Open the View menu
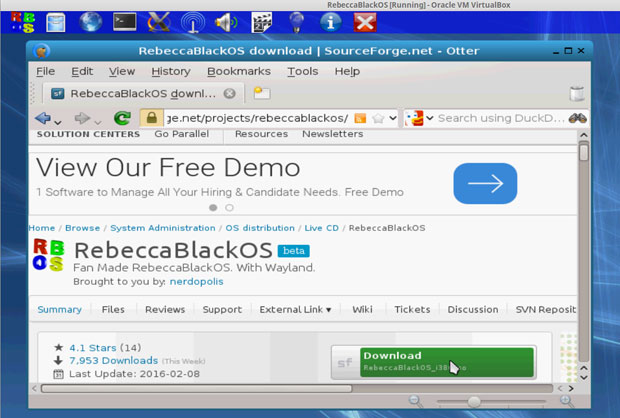Viewport: 620px width, 418px height. pyautogui.click(x=122, y=71)
